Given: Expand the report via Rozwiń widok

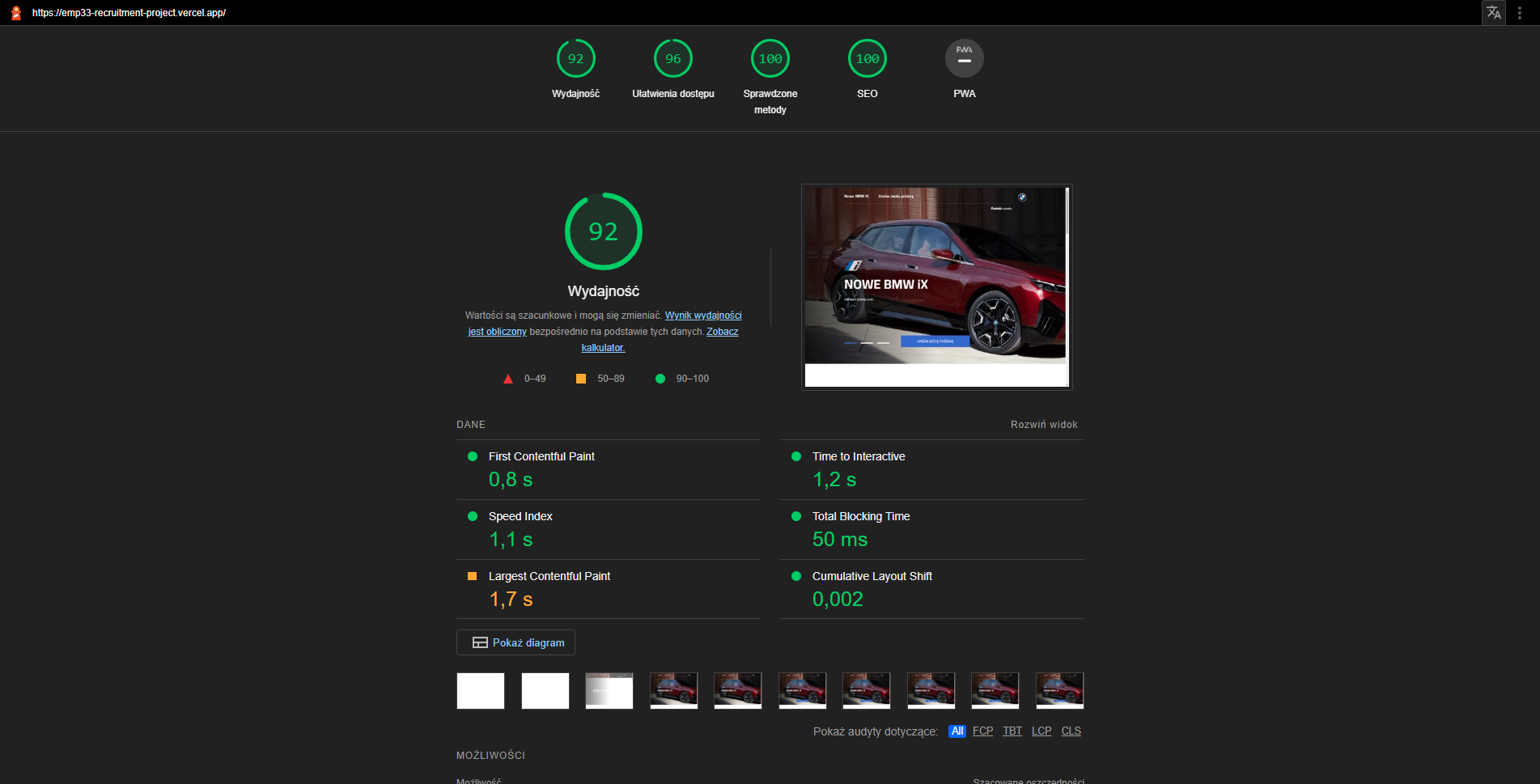Looking at the screenshot, I should (x=1044, y=424).
